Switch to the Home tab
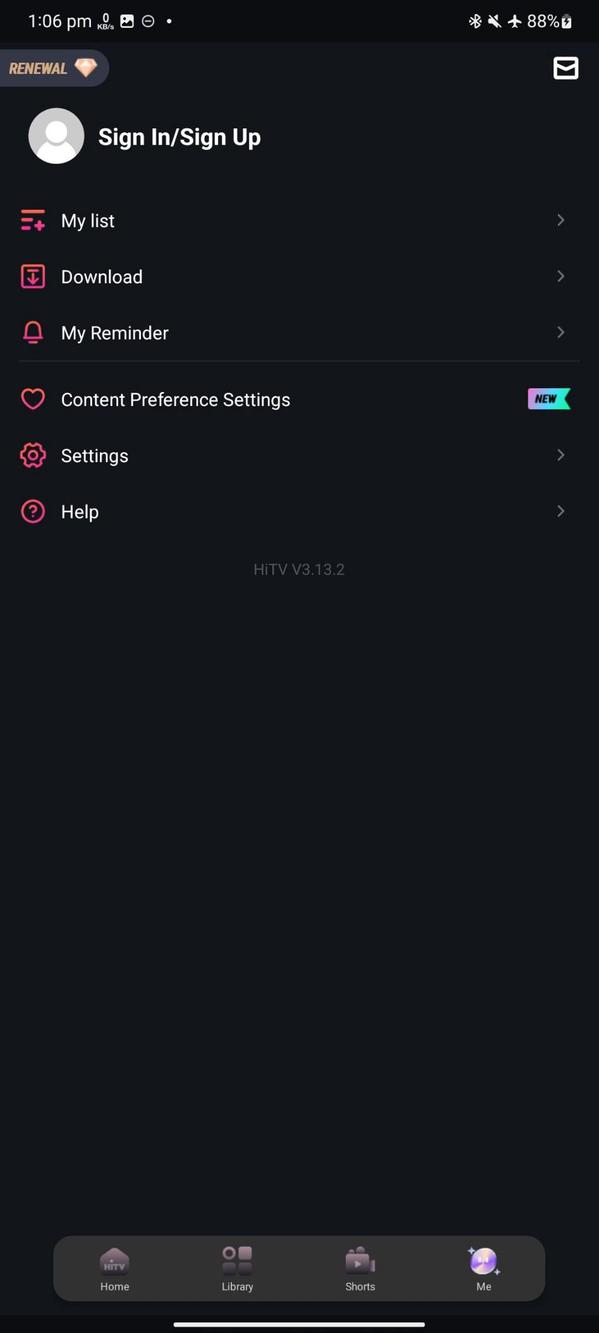 [114, 1268]
